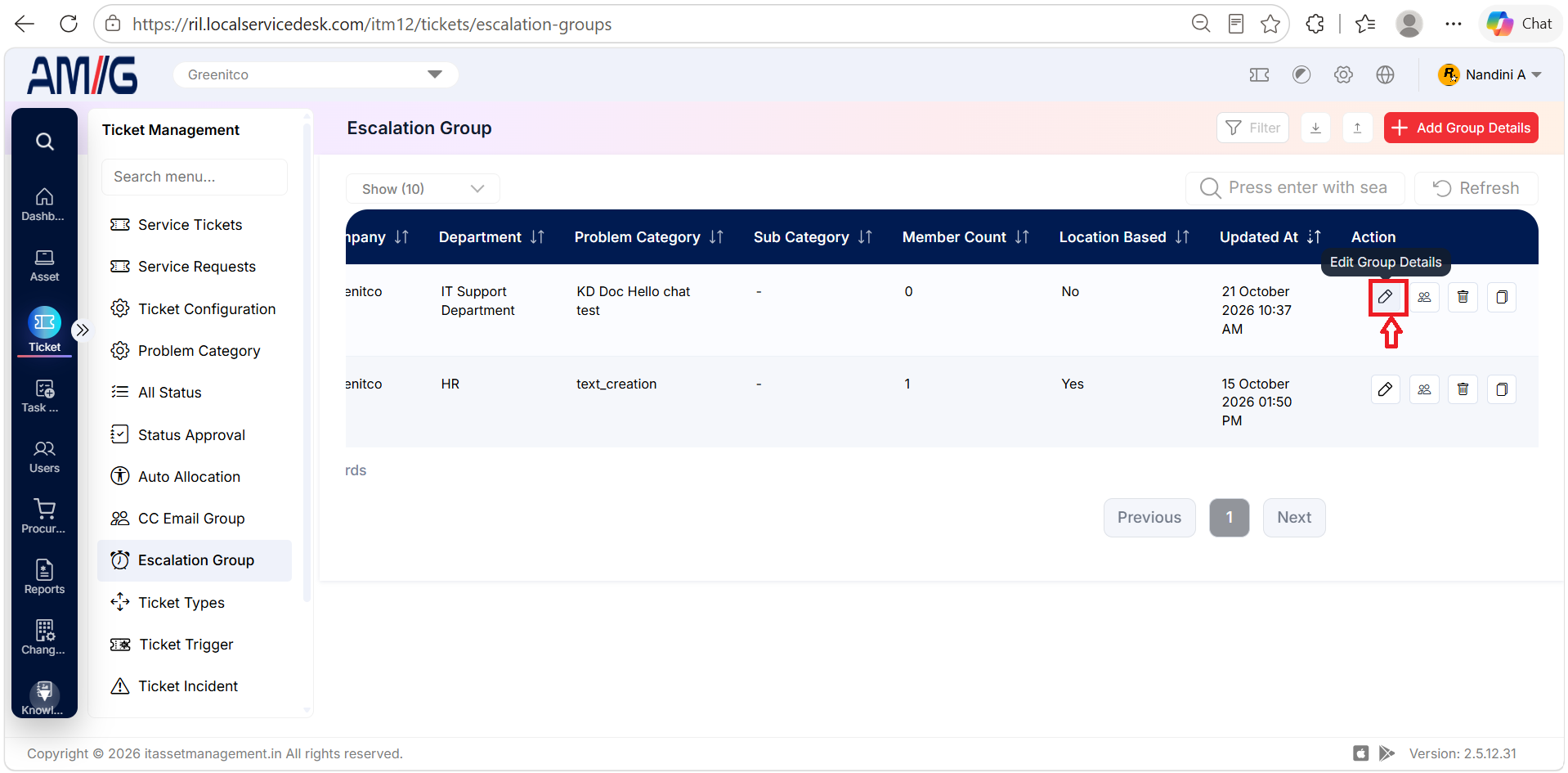The height and width of the screenshot is (773, 1568).
Task: Open Task module in sidebar
Action: [x=44, y=397]
